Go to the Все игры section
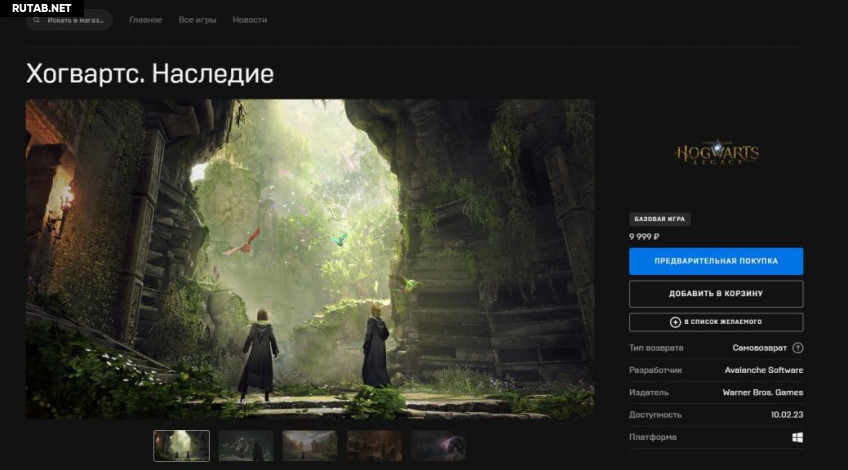 click(197, 20)
